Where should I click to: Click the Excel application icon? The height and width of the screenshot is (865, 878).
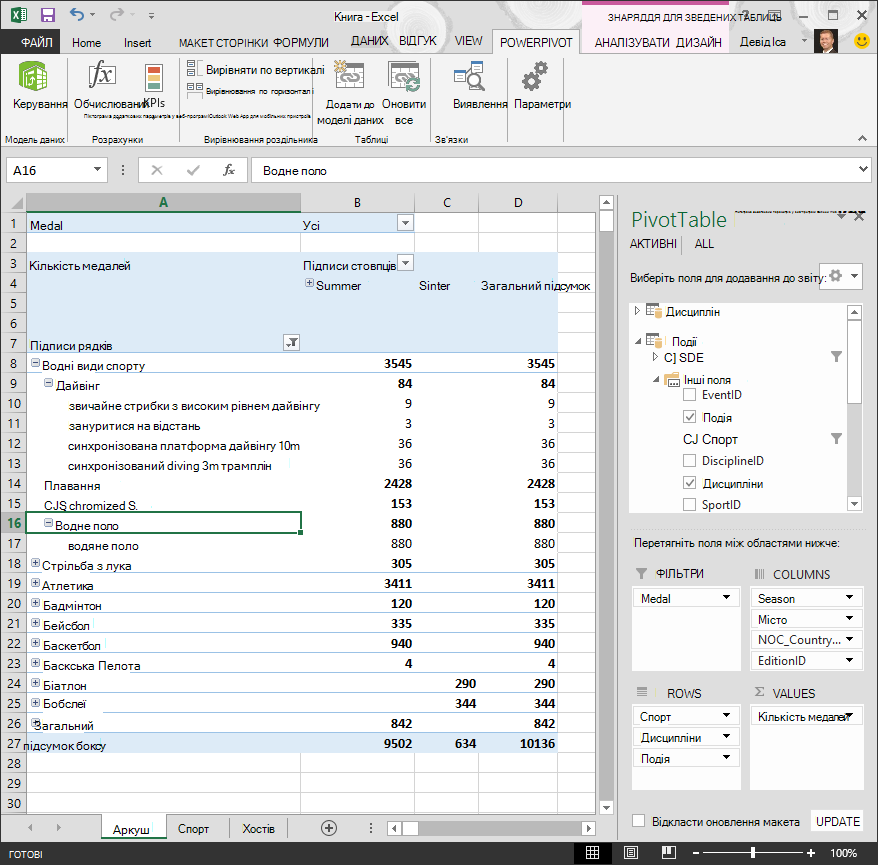[18, 15]
